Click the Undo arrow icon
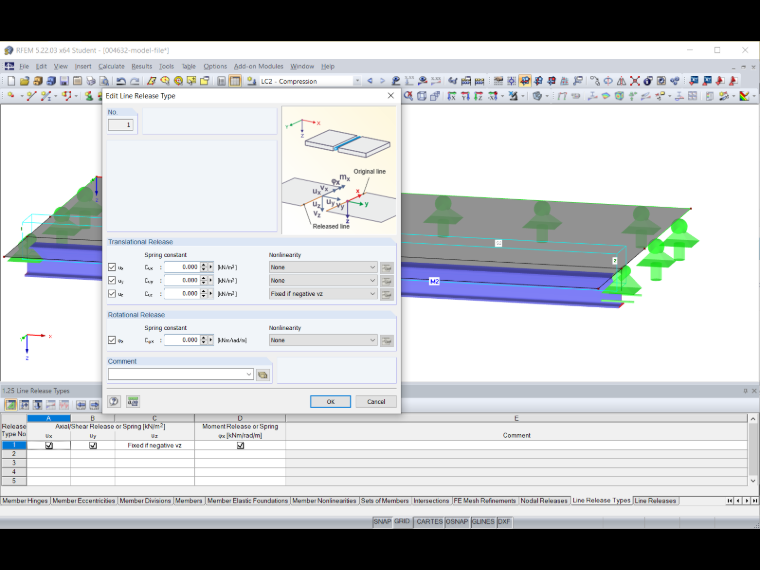Image resolution: width=760 pixels, height=570 pixels. coord(121,81)
